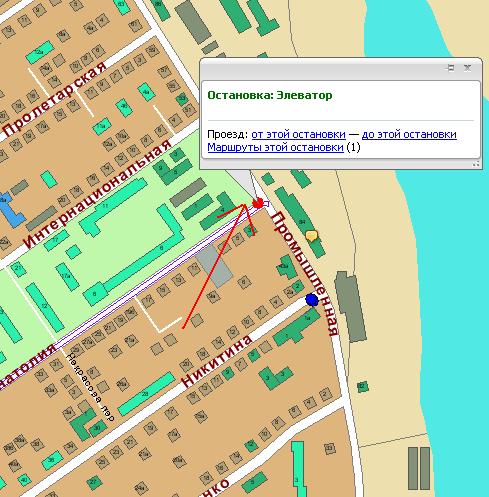This screenshot has height=497, width=489.
Task: Click the 'Остановка: Элеватор' heading
Action: 270,95
